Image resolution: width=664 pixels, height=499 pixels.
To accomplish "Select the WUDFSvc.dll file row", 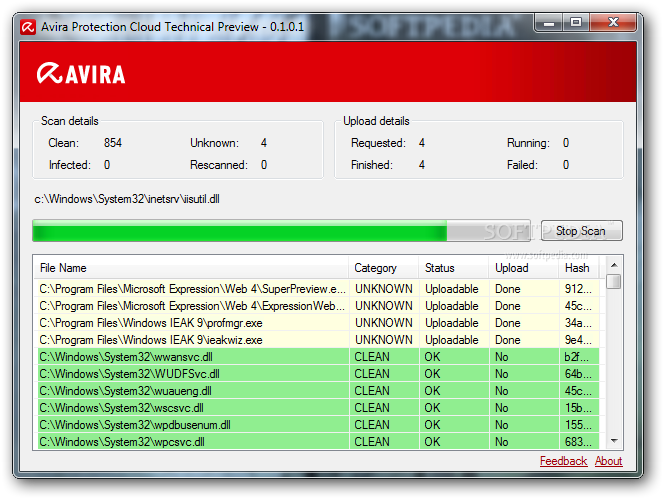I will point(318,374).
